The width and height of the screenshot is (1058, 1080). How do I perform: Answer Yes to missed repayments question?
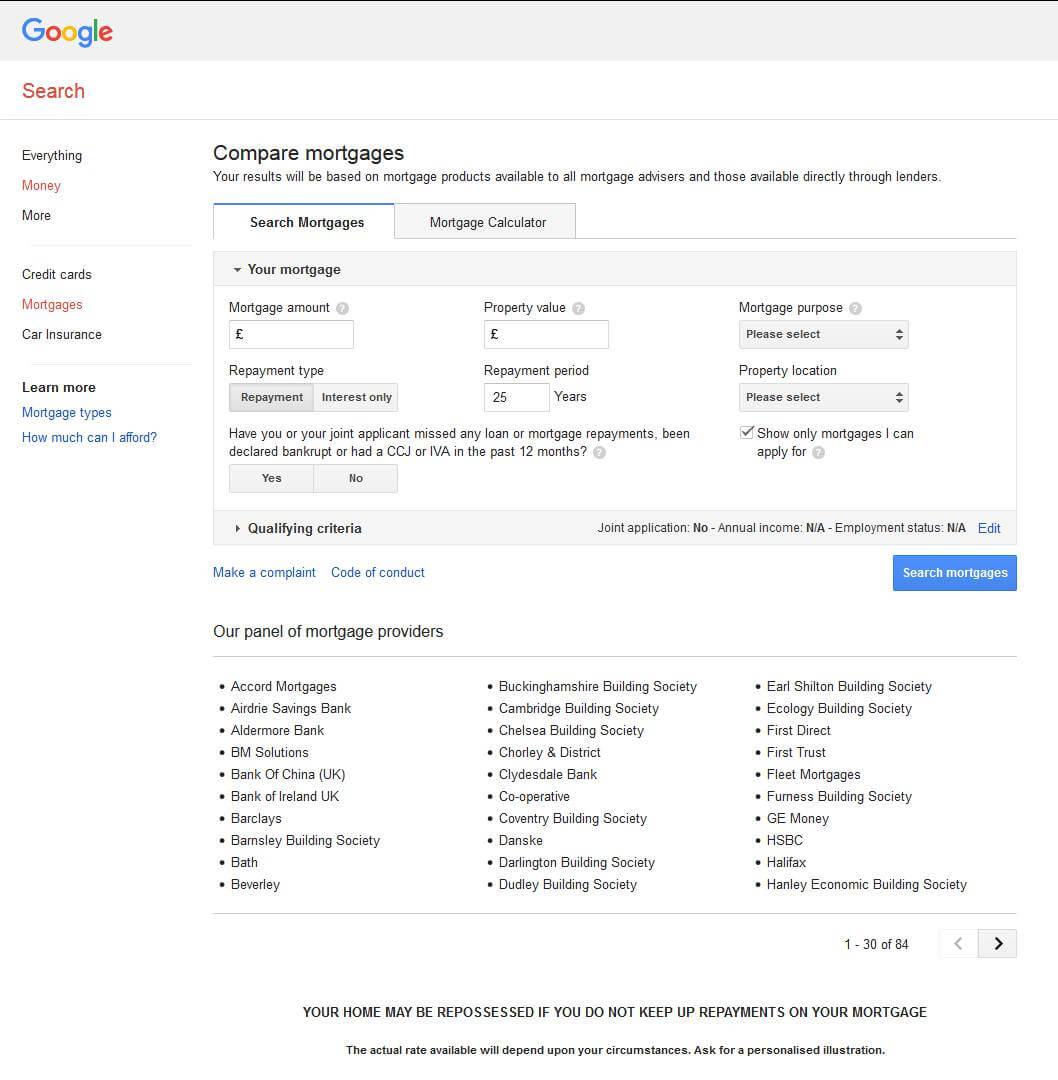[x=271, y=478]
